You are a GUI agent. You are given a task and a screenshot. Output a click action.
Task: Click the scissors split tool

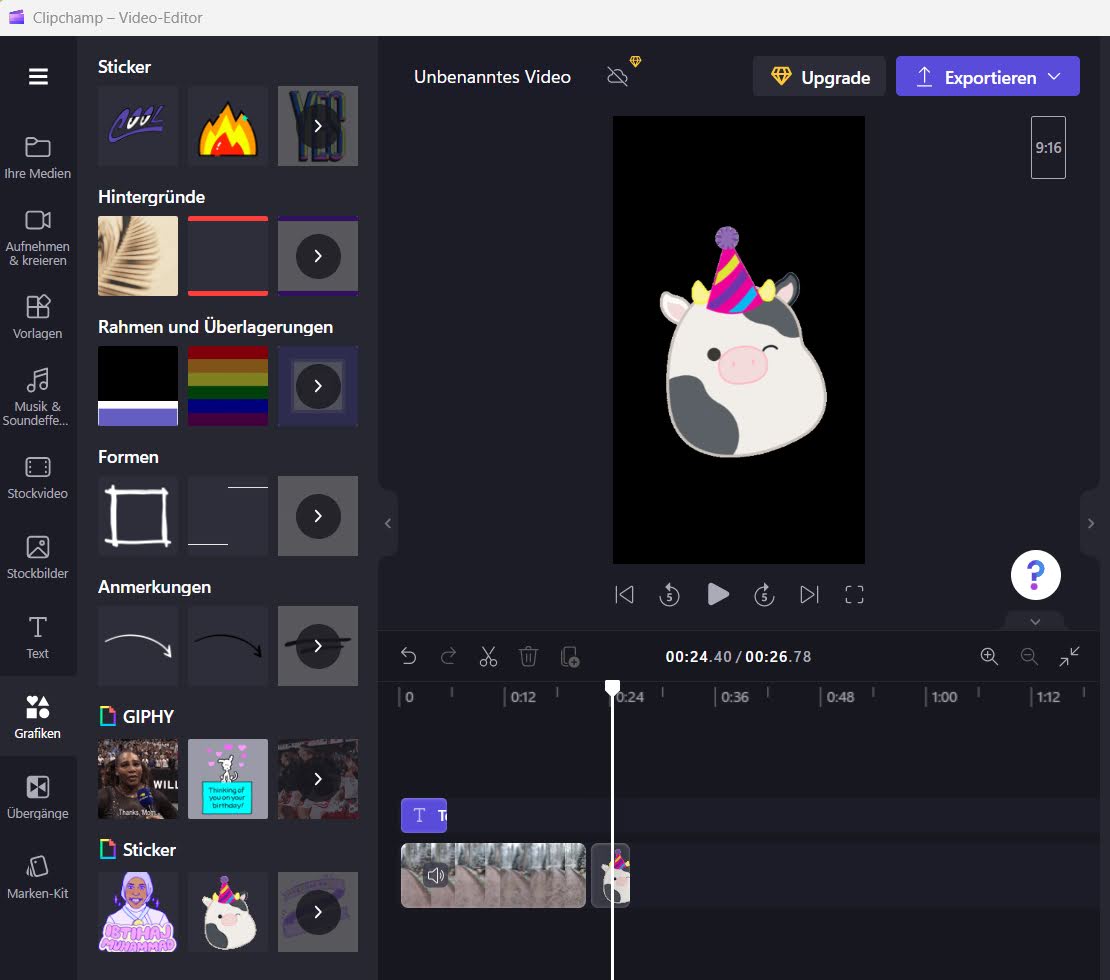(488, 657)
